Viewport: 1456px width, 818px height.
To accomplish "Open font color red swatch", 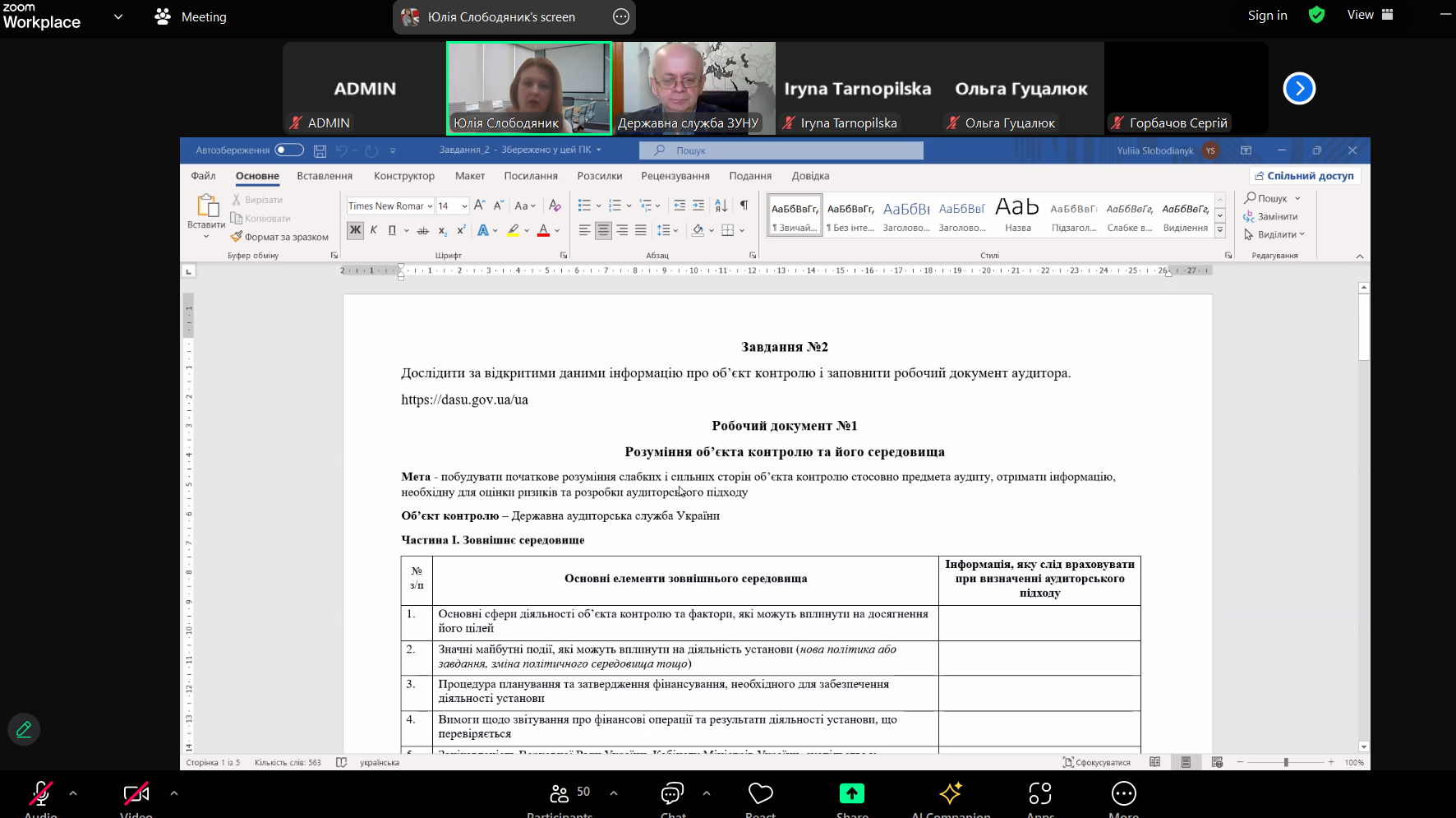I will [543, 230].
